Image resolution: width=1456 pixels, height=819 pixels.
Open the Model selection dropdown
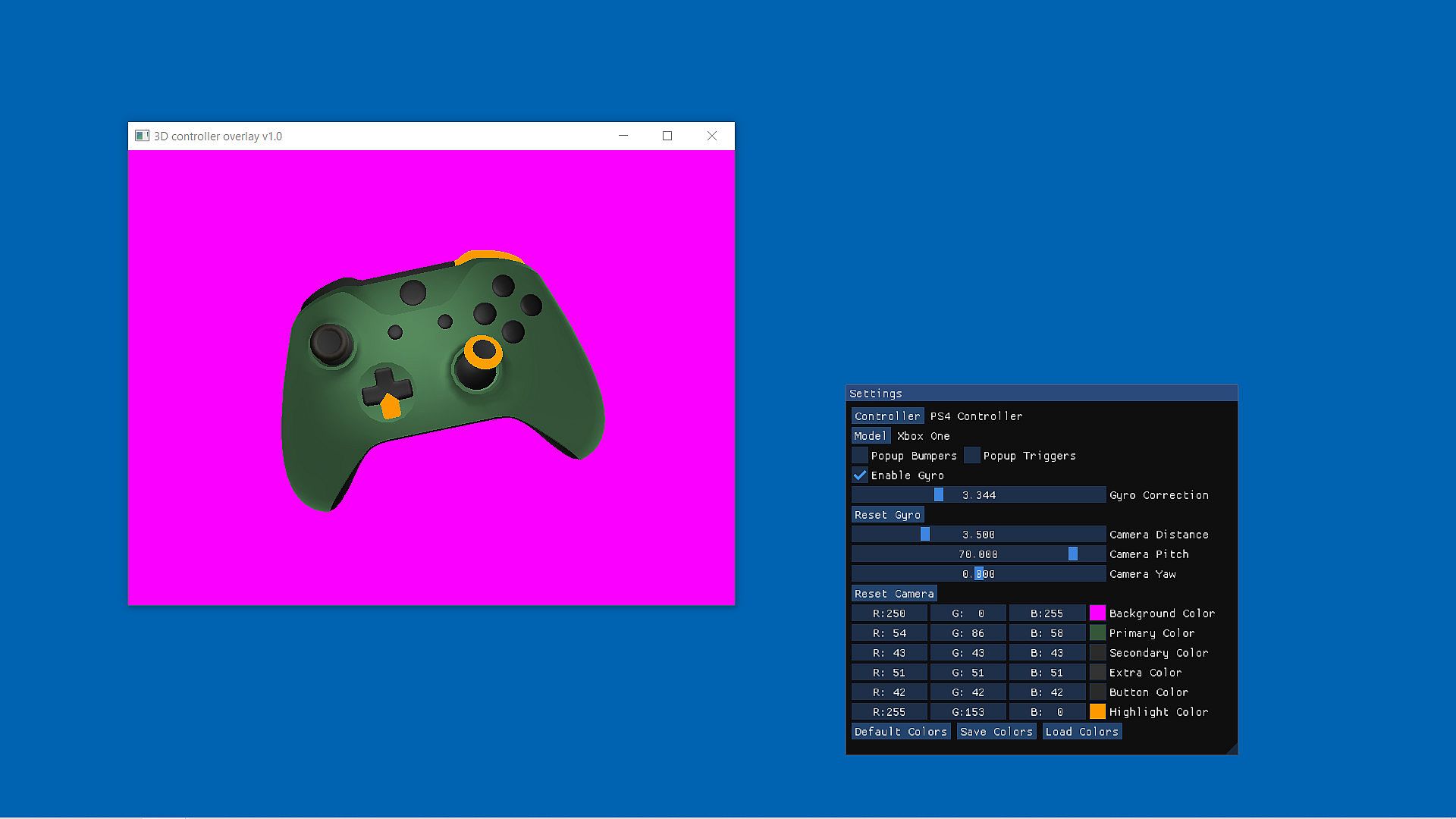coord(870,436)
